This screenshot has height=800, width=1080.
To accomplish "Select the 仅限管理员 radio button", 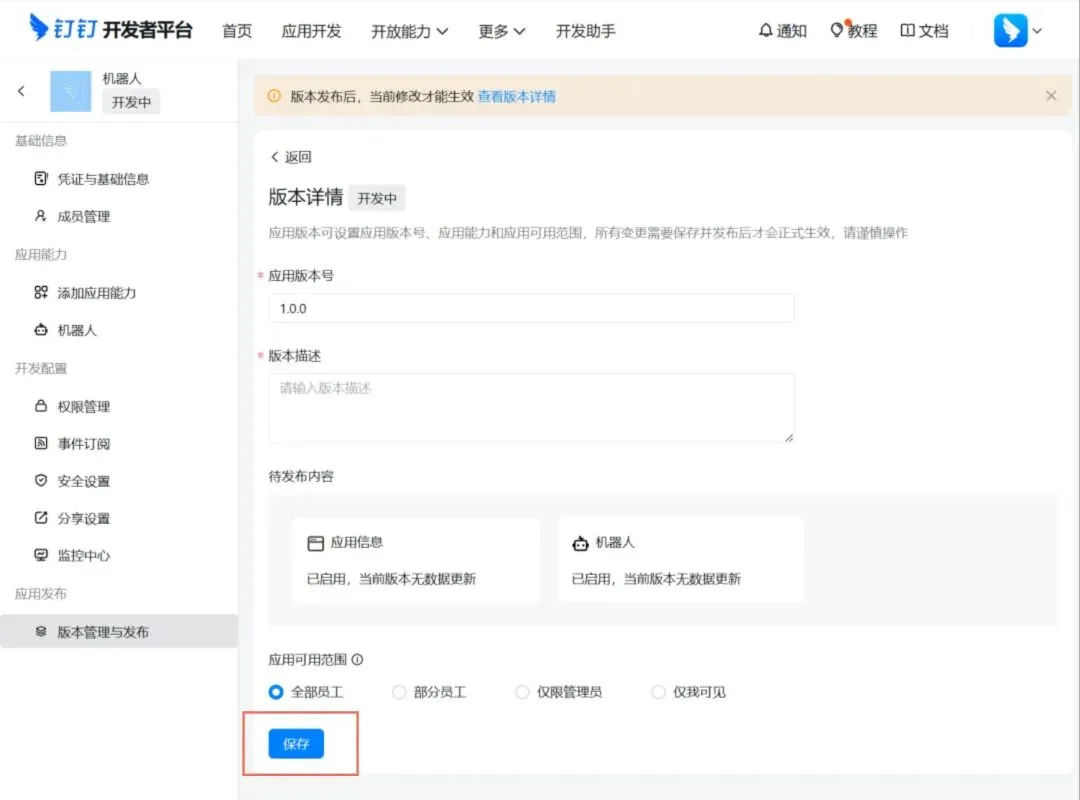I will 522,692.
